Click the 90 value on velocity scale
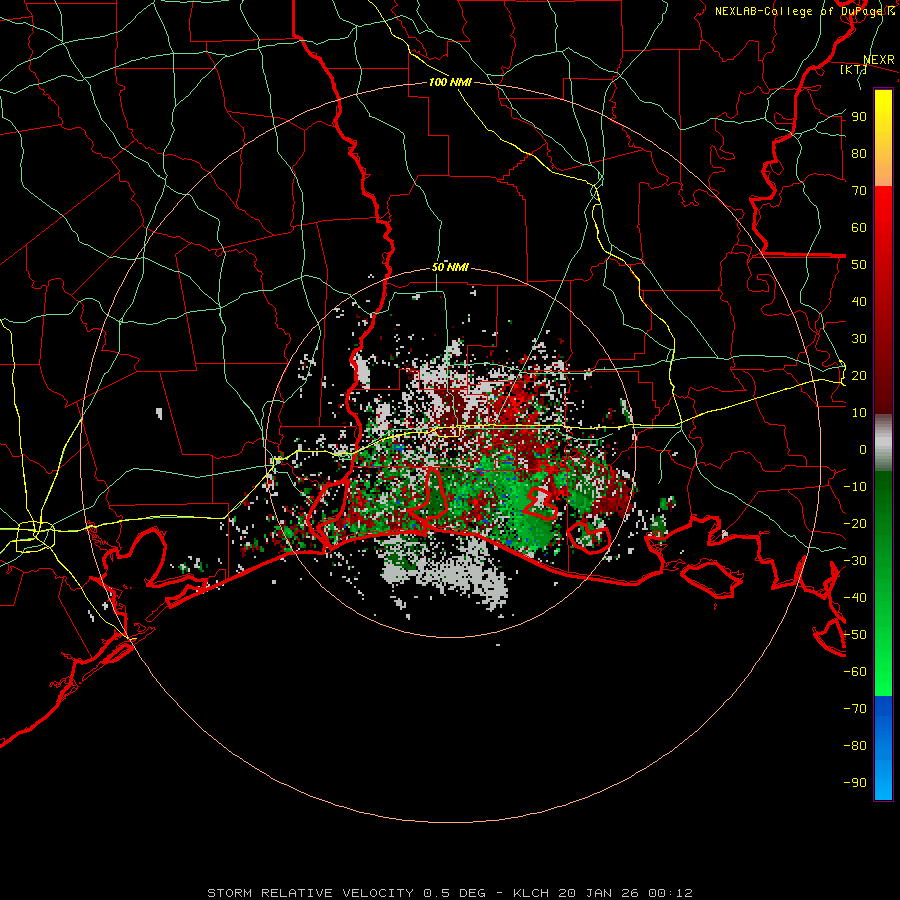 click(859, 117)
